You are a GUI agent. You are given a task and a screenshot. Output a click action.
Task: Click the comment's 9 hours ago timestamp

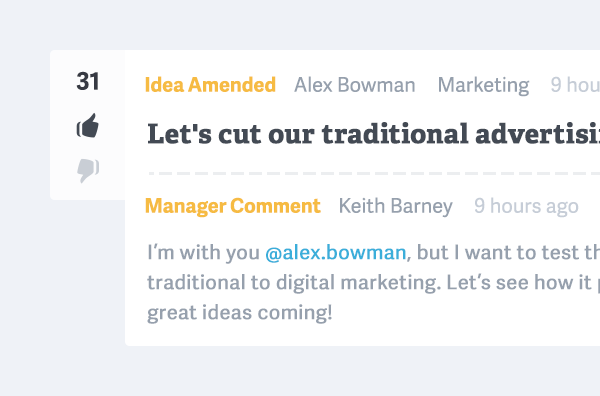[x=526, y=206]
